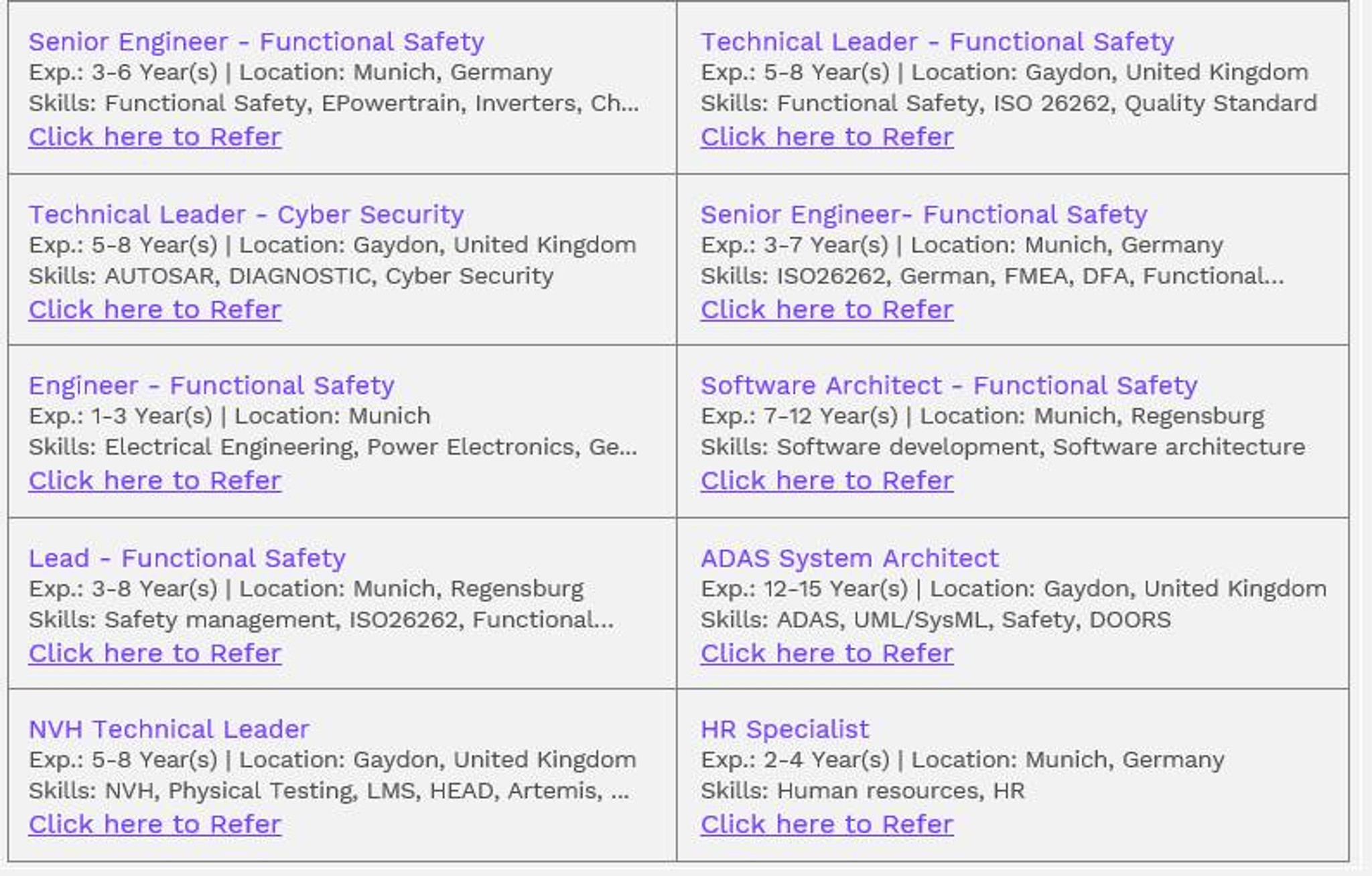Refer a candidate for Software Architect role
1372x876 pixels.
(827, 480)
